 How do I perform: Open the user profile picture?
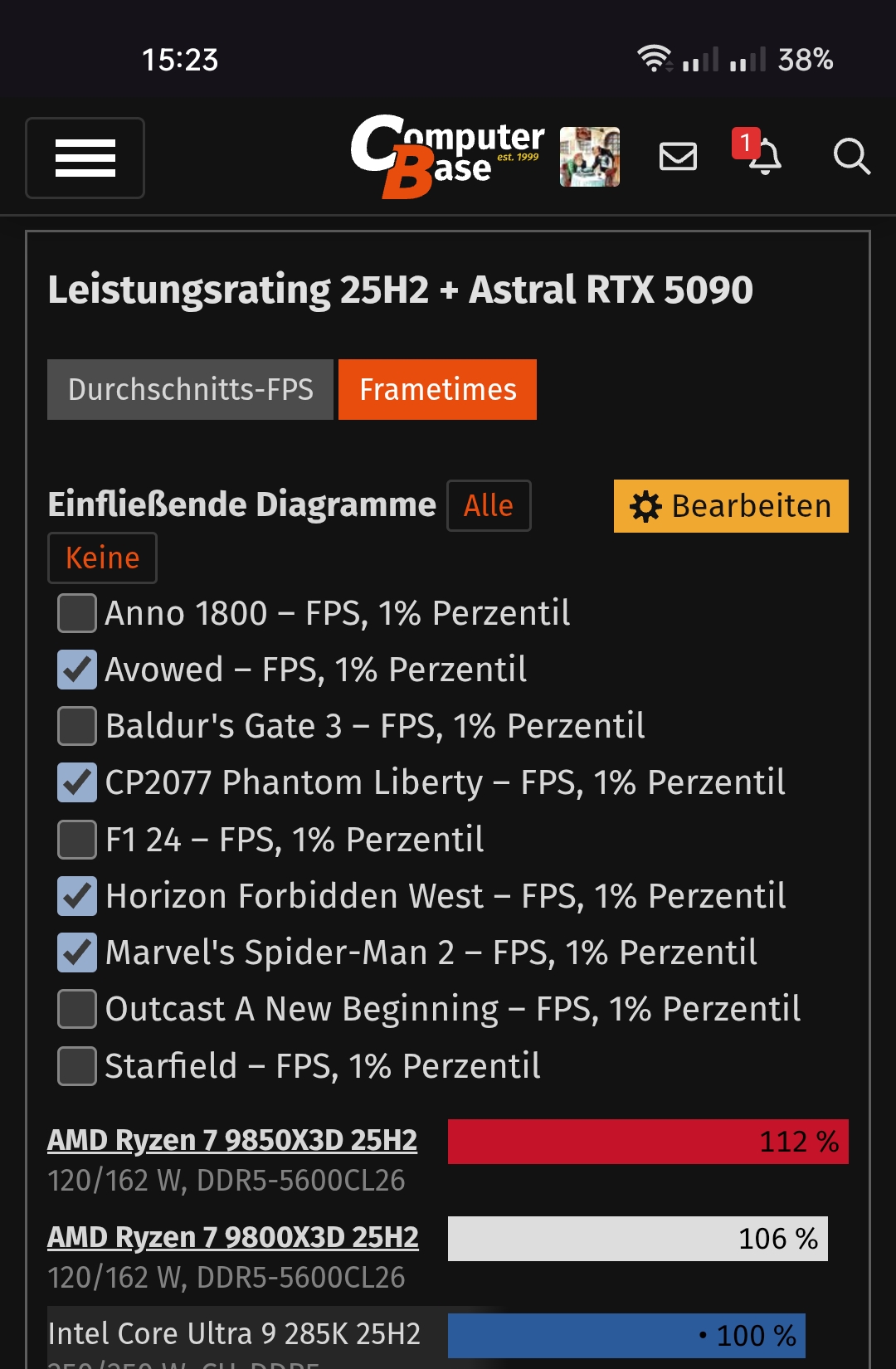pyautogui.click(x=589, y=158)
